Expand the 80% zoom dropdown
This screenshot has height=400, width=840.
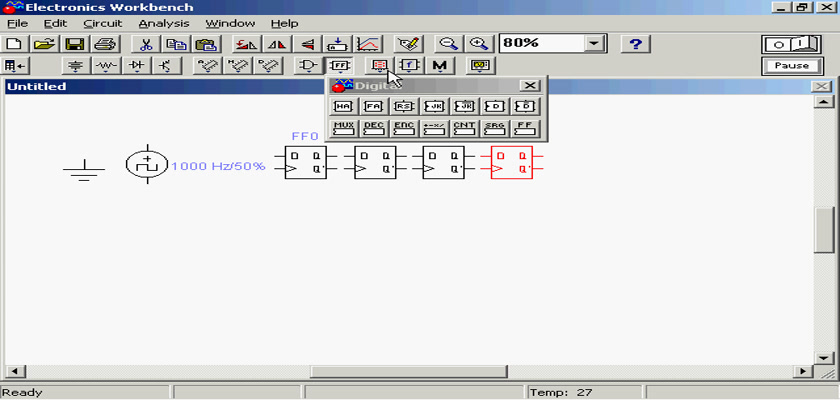pos(595,44)
